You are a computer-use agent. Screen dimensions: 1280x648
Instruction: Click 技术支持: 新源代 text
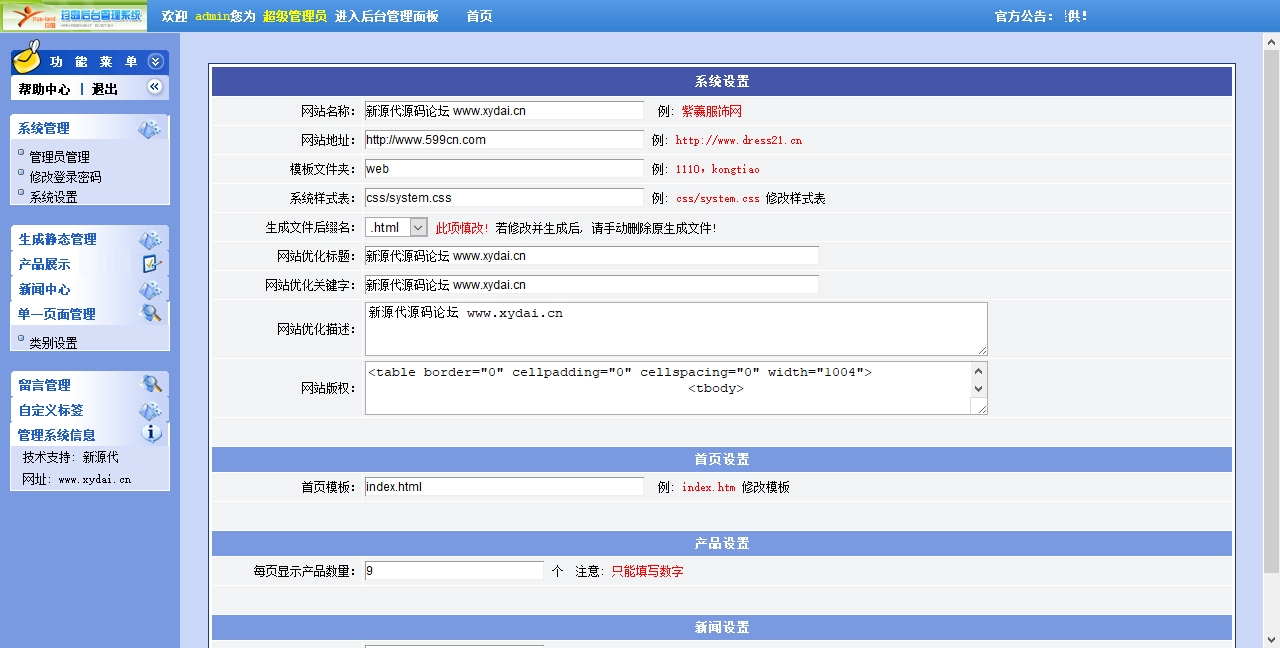(x=70, y=457)
